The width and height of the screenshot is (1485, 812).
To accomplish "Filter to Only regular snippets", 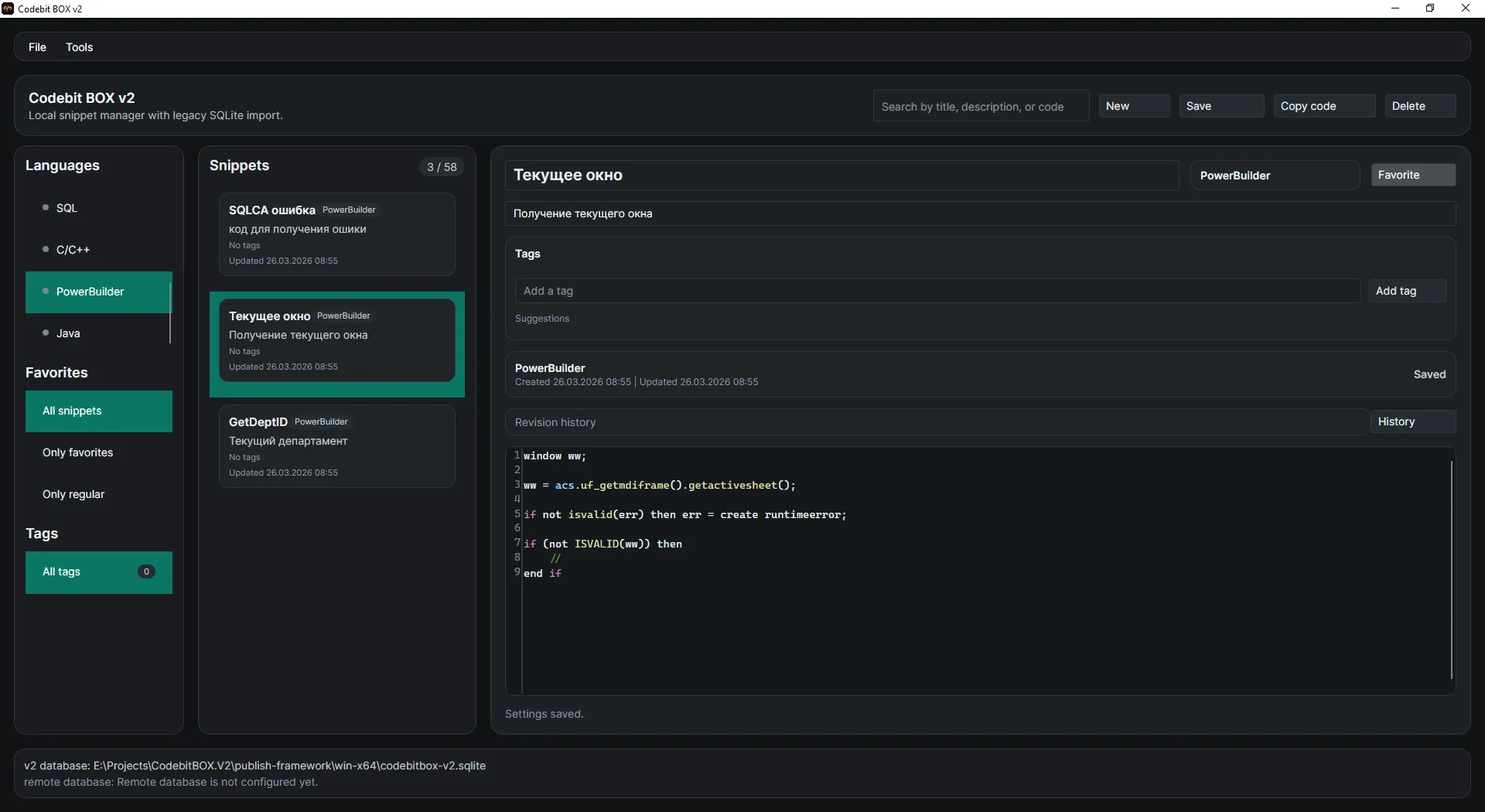I will (x=73, y=494).
